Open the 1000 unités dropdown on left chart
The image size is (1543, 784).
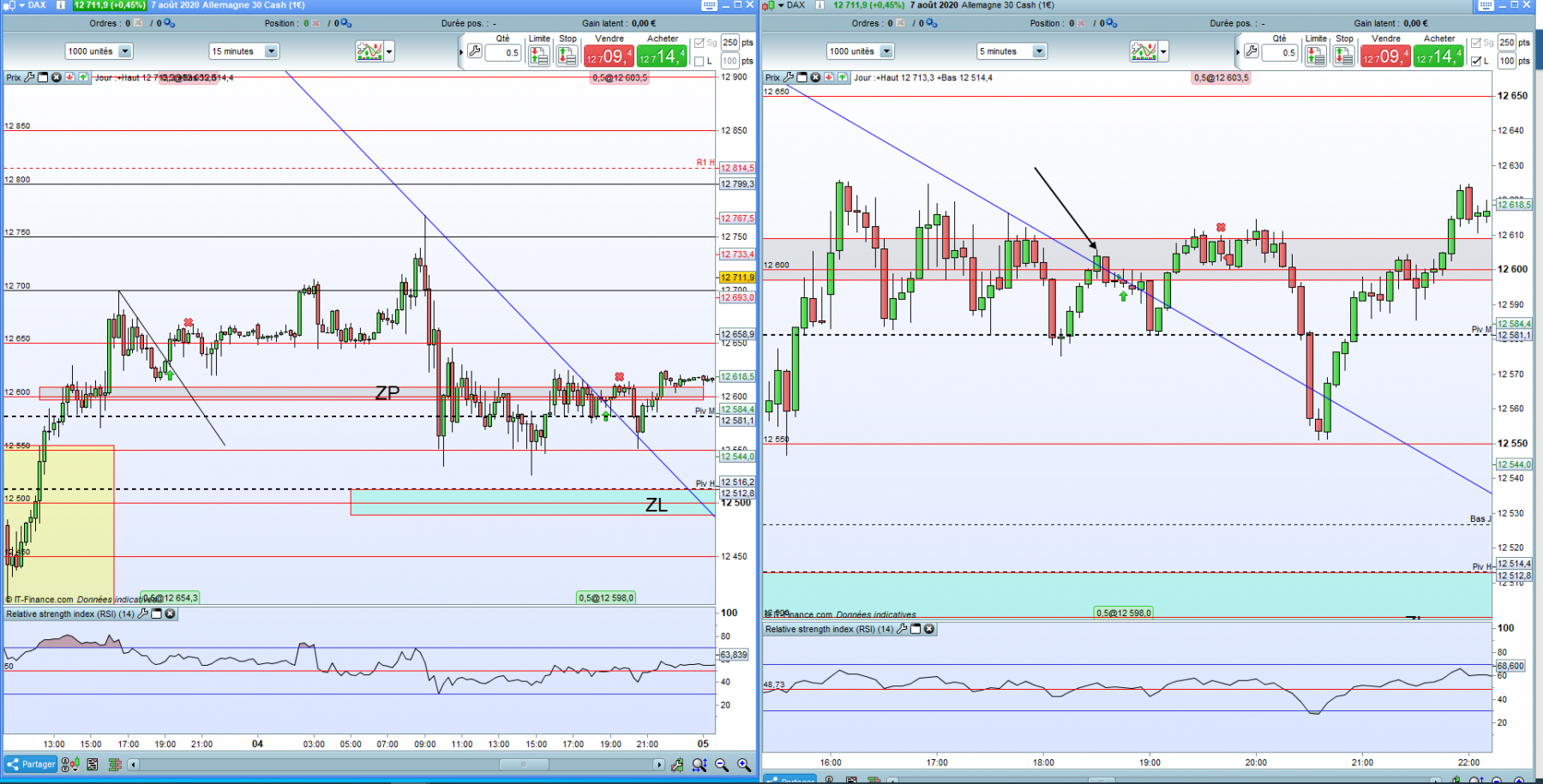pos(99,51)
